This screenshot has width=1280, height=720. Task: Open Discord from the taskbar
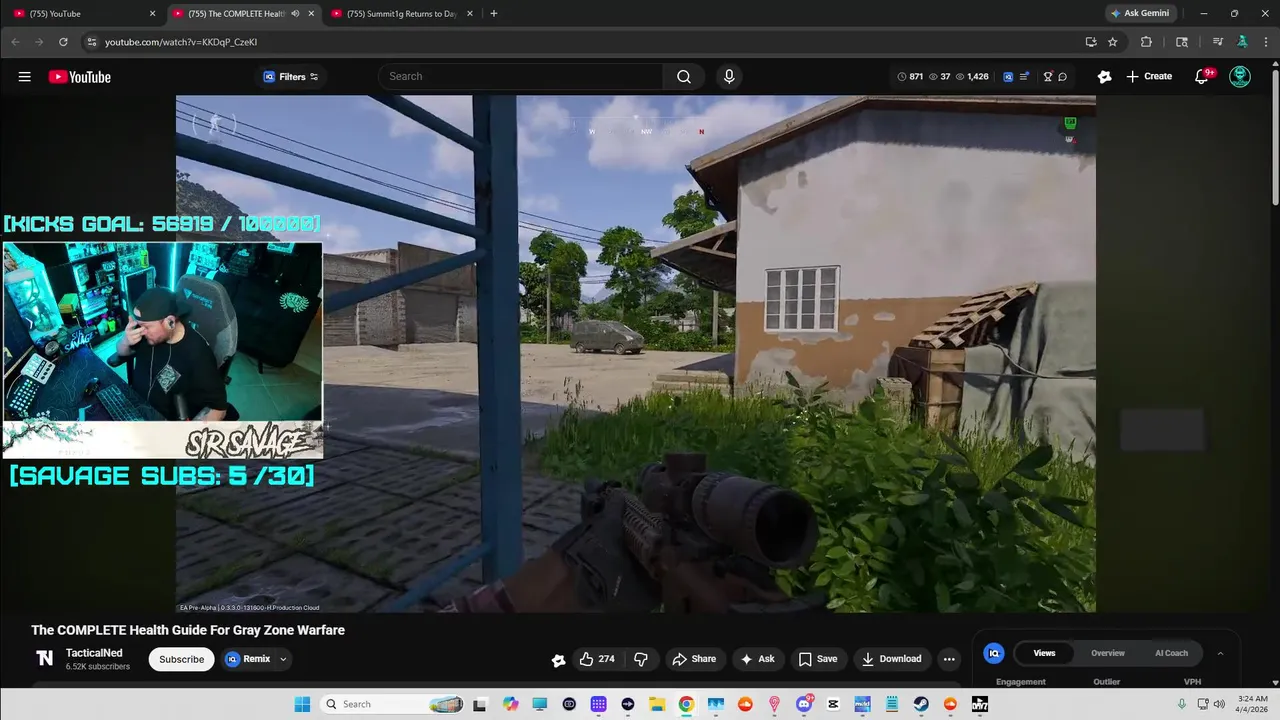tap(804, 704)
